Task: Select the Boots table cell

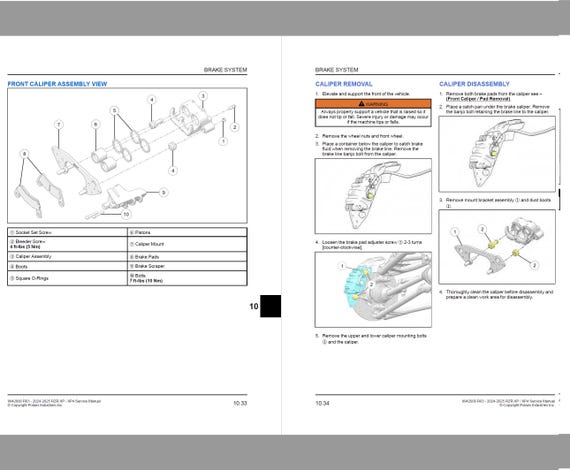Action: [x=68, y=266]
